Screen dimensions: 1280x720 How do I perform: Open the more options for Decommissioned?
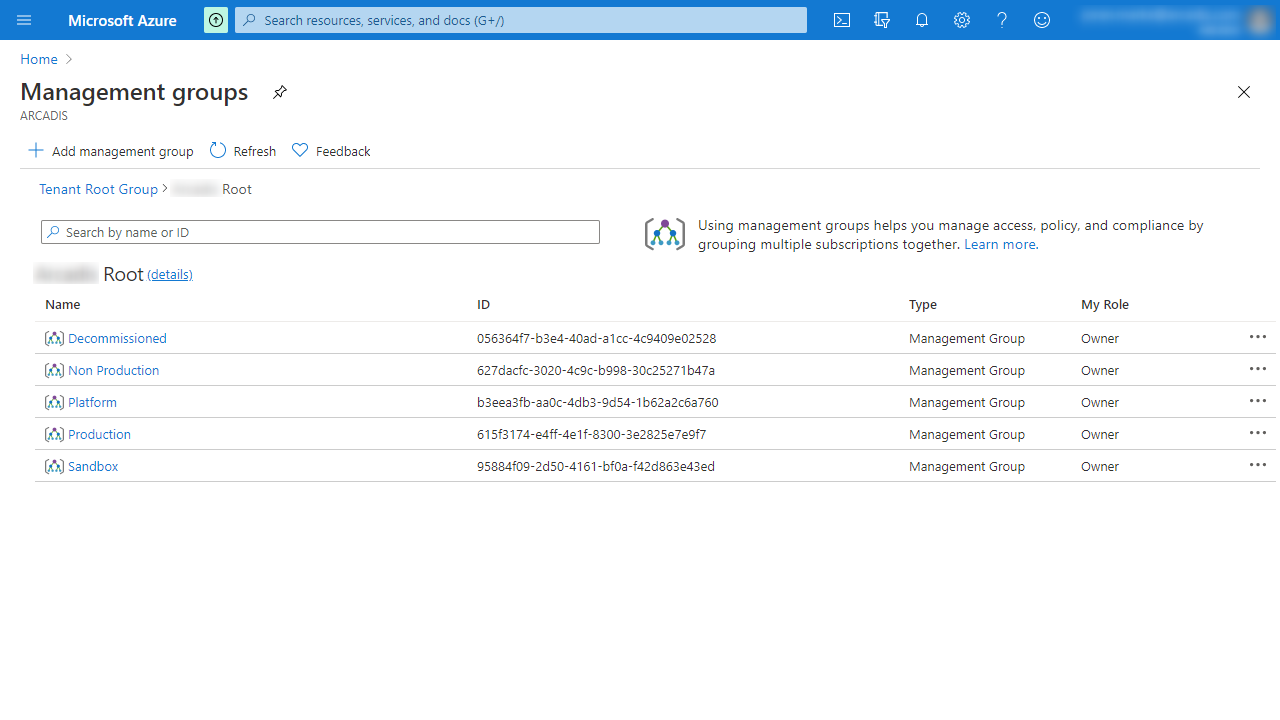(1257, 338)
